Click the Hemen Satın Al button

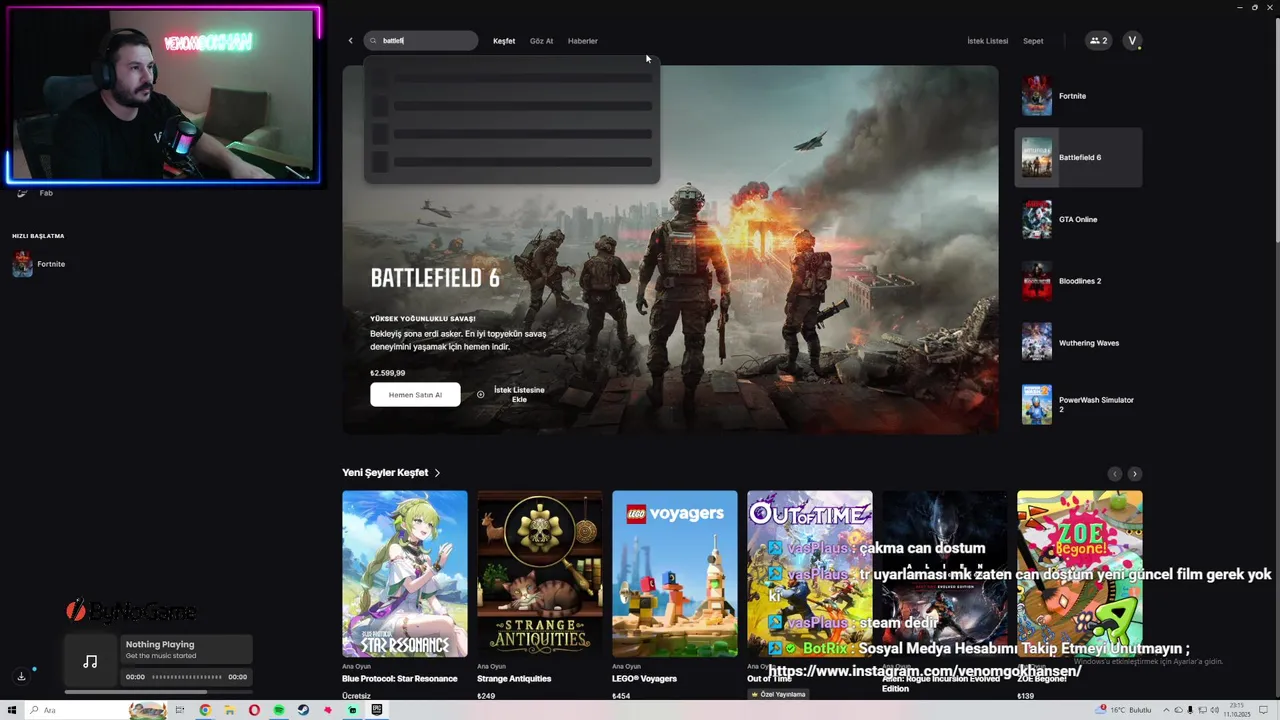pyautogui.click(x=415, y=395)
